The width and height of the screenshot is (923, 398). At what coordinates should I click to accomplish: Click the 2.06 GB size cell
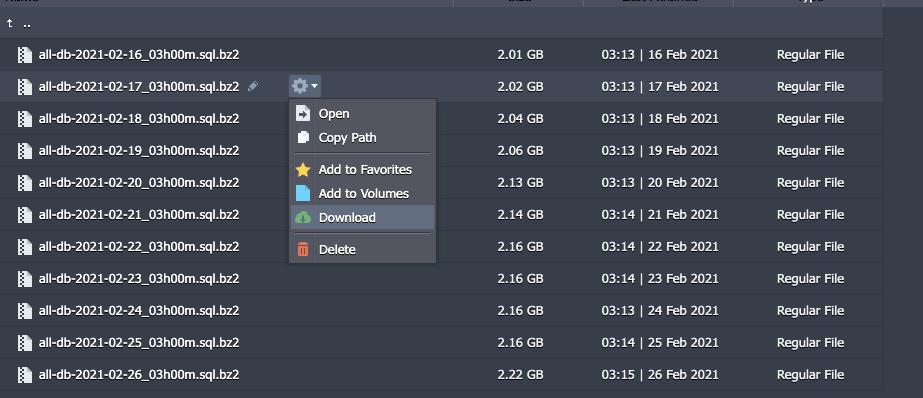click(520, 151)
